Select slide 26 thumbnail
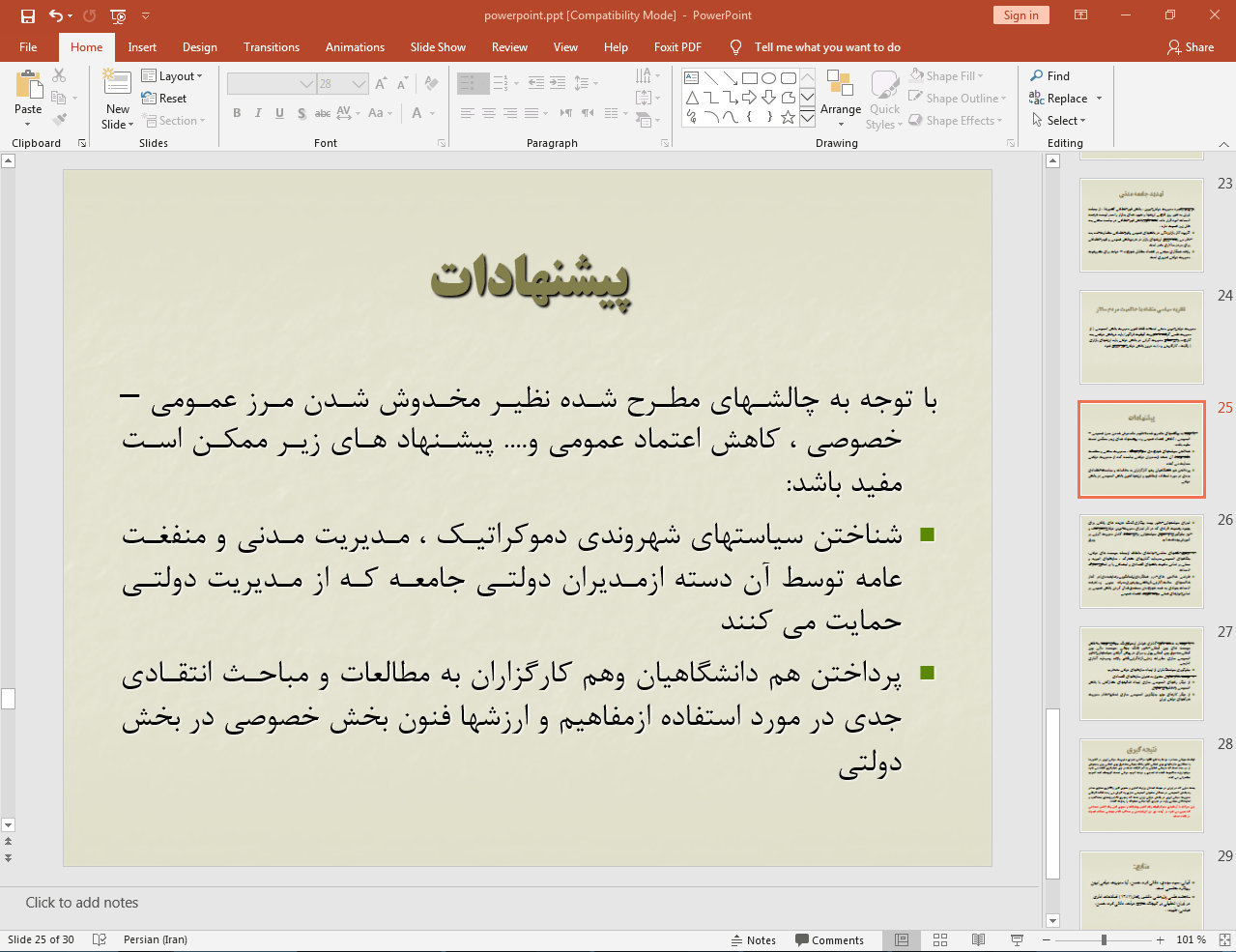1236x952 pixels. point(1141,562)
